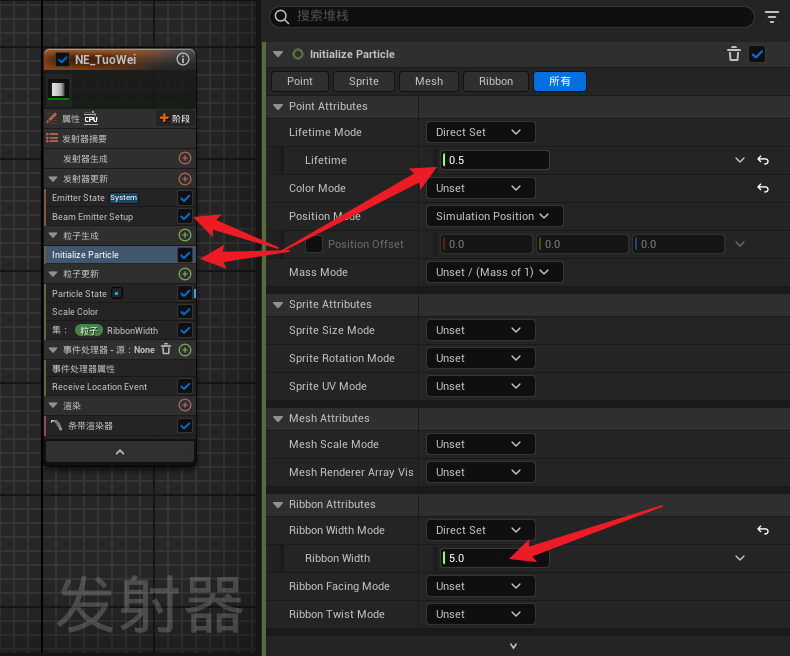Click the green ring icon beside Initialize Particle title
Image resolution: width=790 pixels, height=656 pixels.
pyautogui.click(x=298, y=54)
